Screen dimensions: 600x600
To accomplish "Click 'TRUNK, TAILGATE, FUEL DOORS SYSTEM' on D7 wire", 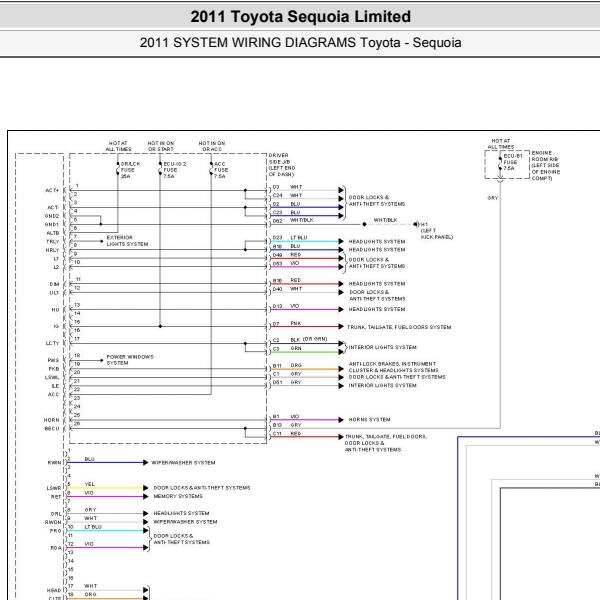I will [x=399, y=327].
